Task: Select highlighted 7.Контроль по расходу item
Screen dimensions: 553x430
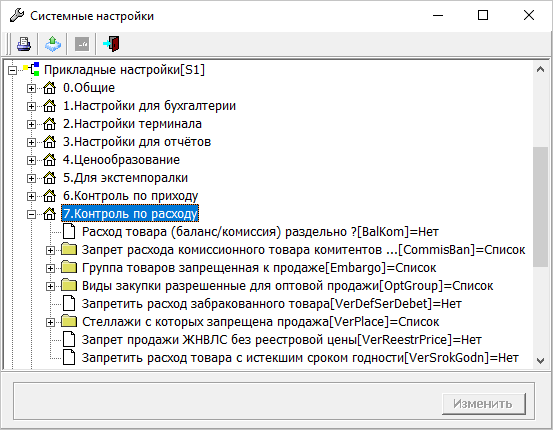Action: [130, 213]
